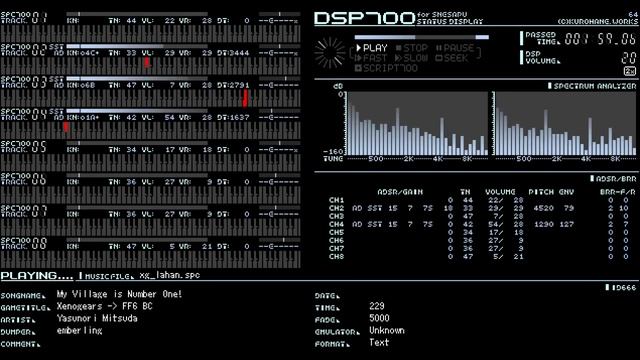Click the red active note on Track 04 keyboard
This screenshot has width=640, height=360.
click(66, 127)
